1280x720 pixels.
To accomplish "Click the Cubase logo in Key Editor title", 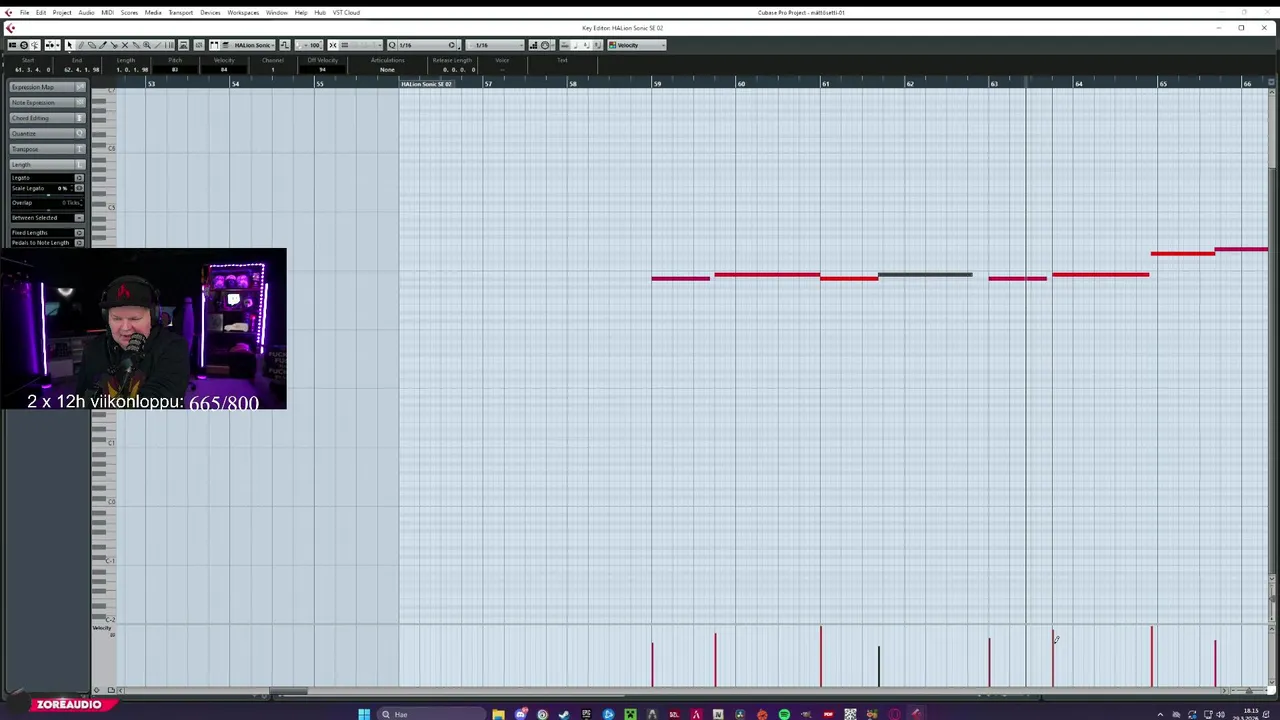I will (10, 28).
